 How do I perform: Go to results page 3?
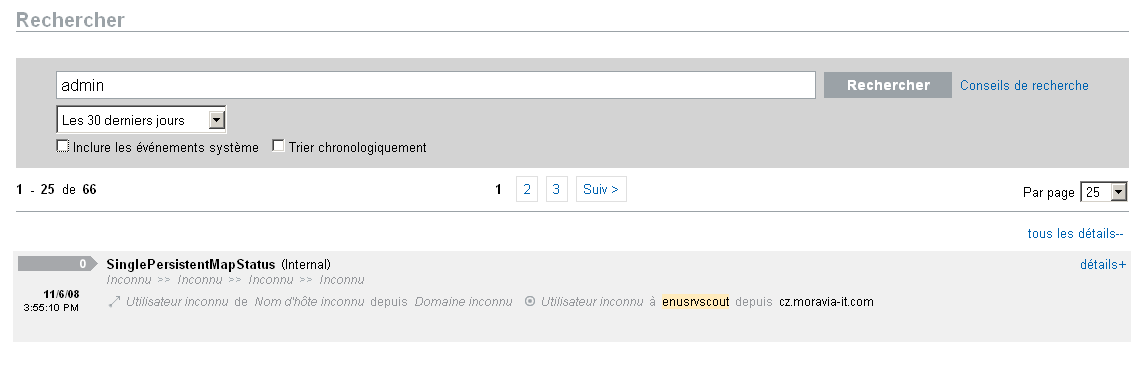[556, 190]
